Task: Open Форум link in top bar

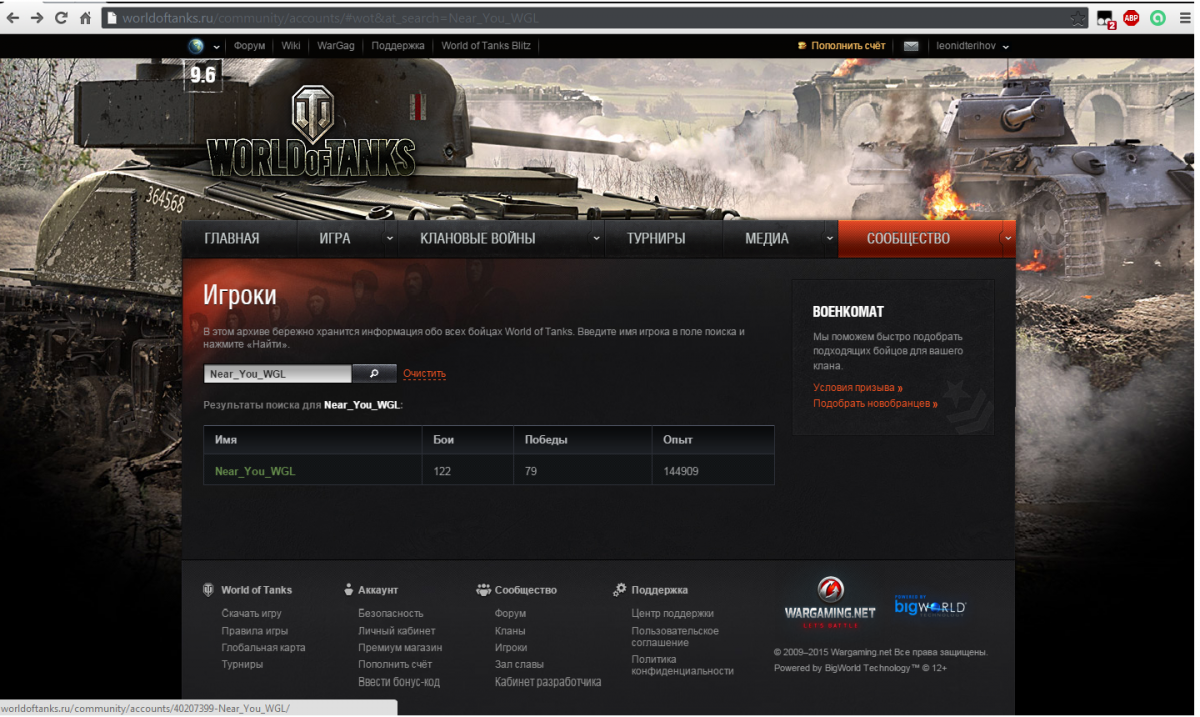Action: 250,46
